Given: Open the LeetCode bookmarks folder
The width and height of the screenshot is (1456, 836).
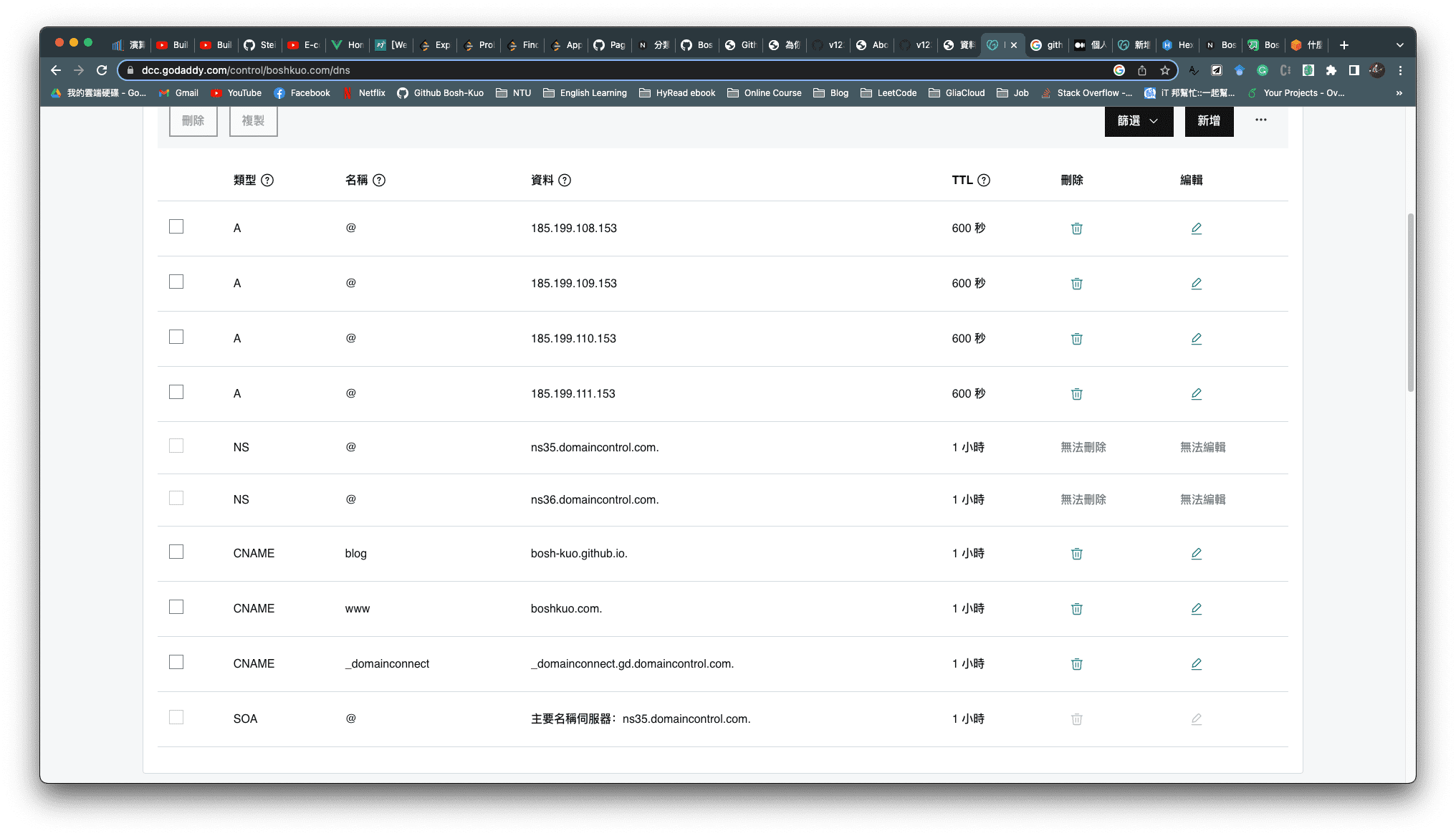Looking at the screenshot, I should 889,93.
